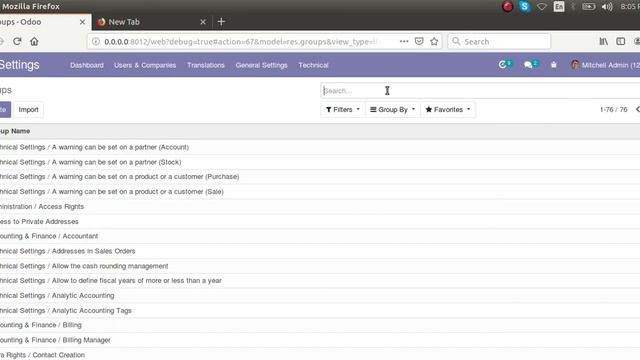Image resolution: width=640 pixels, height=360 pixels.
Task: Open the 'Finance / Accountant' row
Action: click(x=320, y=236)
